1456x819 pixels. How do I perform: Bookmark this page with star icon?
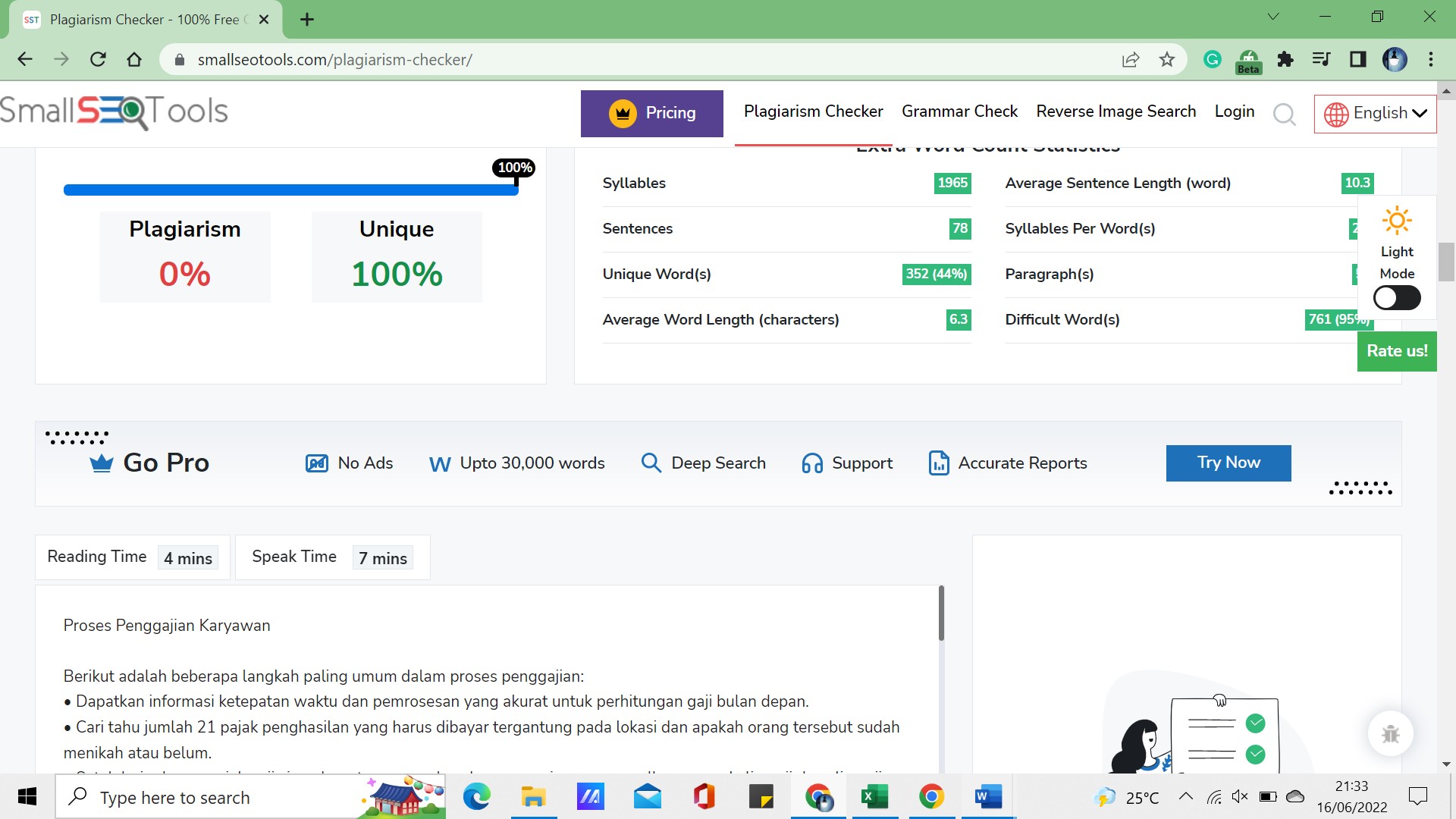(x=1167, y=59)
